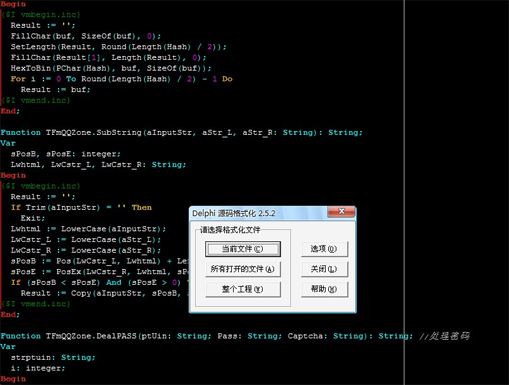Click the 'Function TFmQQZone.SubString' declaration
Viewport: 509px width, 385px height.
[181, 133]
